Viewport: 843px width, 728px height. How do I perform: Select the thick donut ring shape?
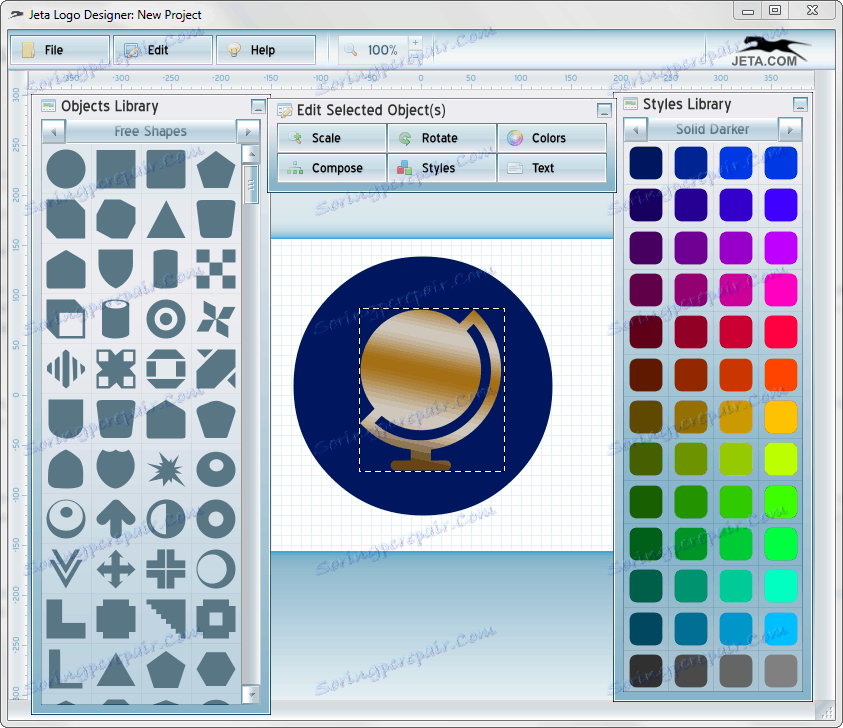click(x=216, y=519)
